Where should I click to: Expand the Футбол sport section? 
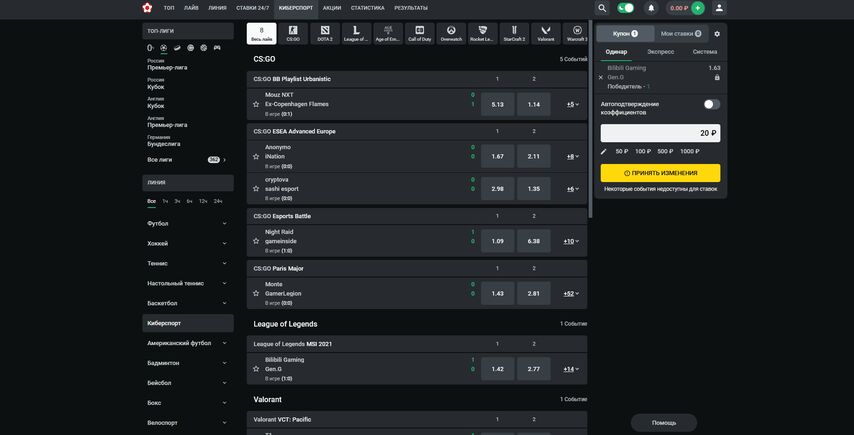tap(187, 224)
